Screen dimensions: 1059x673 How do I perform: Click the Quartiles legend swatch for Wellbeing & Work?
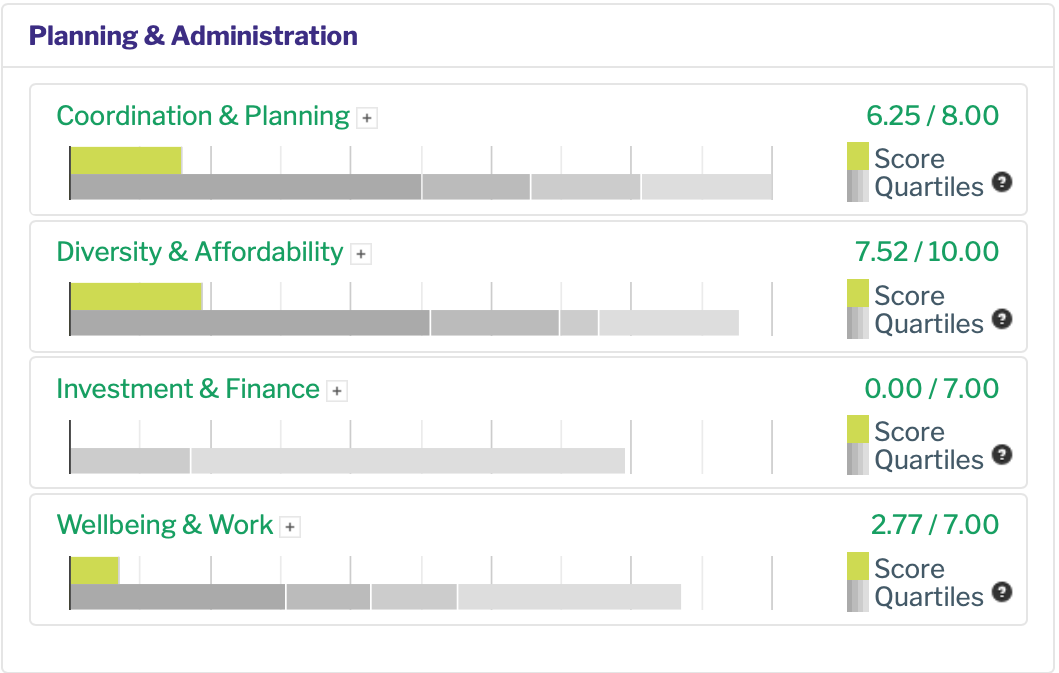pyautogui.click(x=855, y=595)
